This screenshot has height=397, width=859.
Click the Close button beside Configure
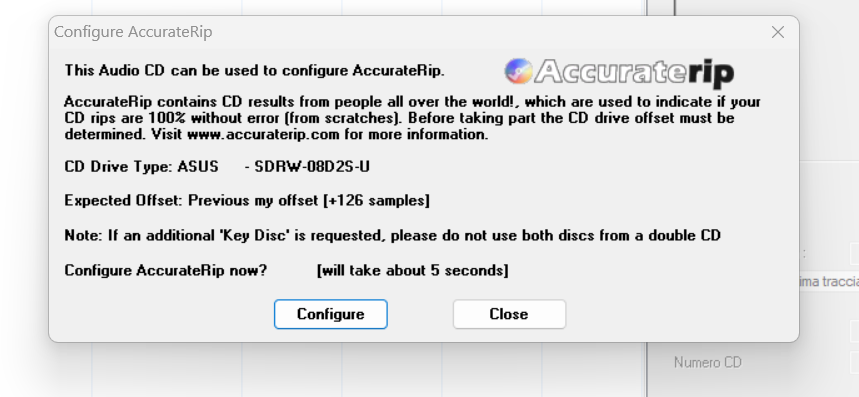(x=509, y=314)
